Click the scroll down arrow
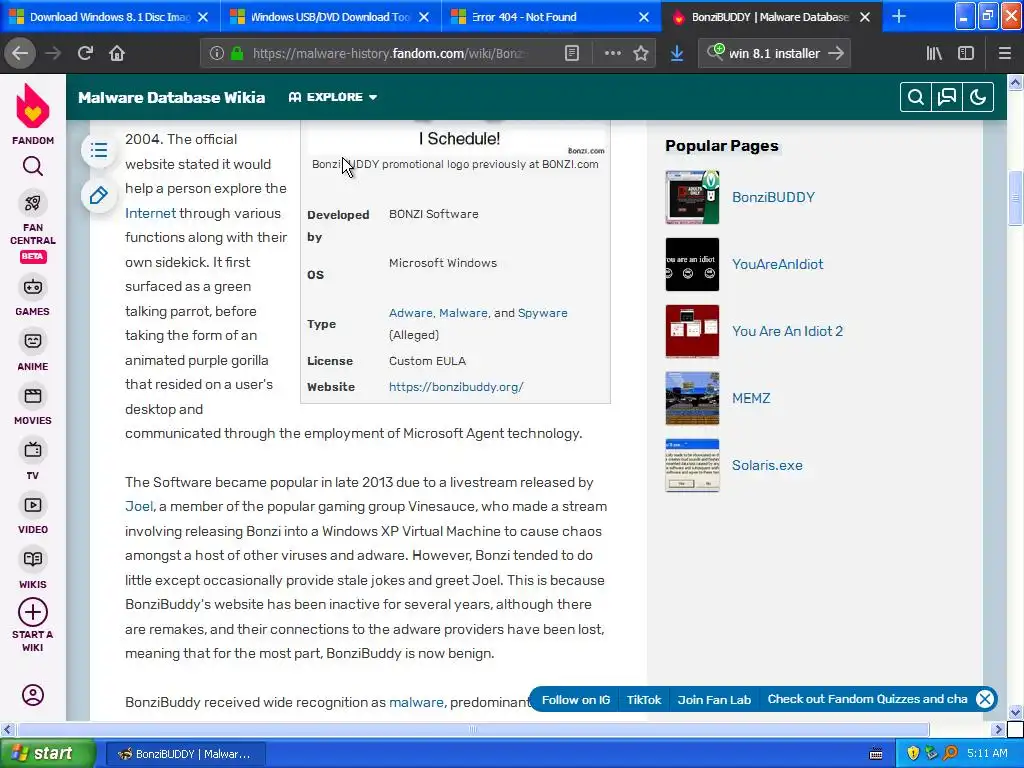 coord(1015,712)
